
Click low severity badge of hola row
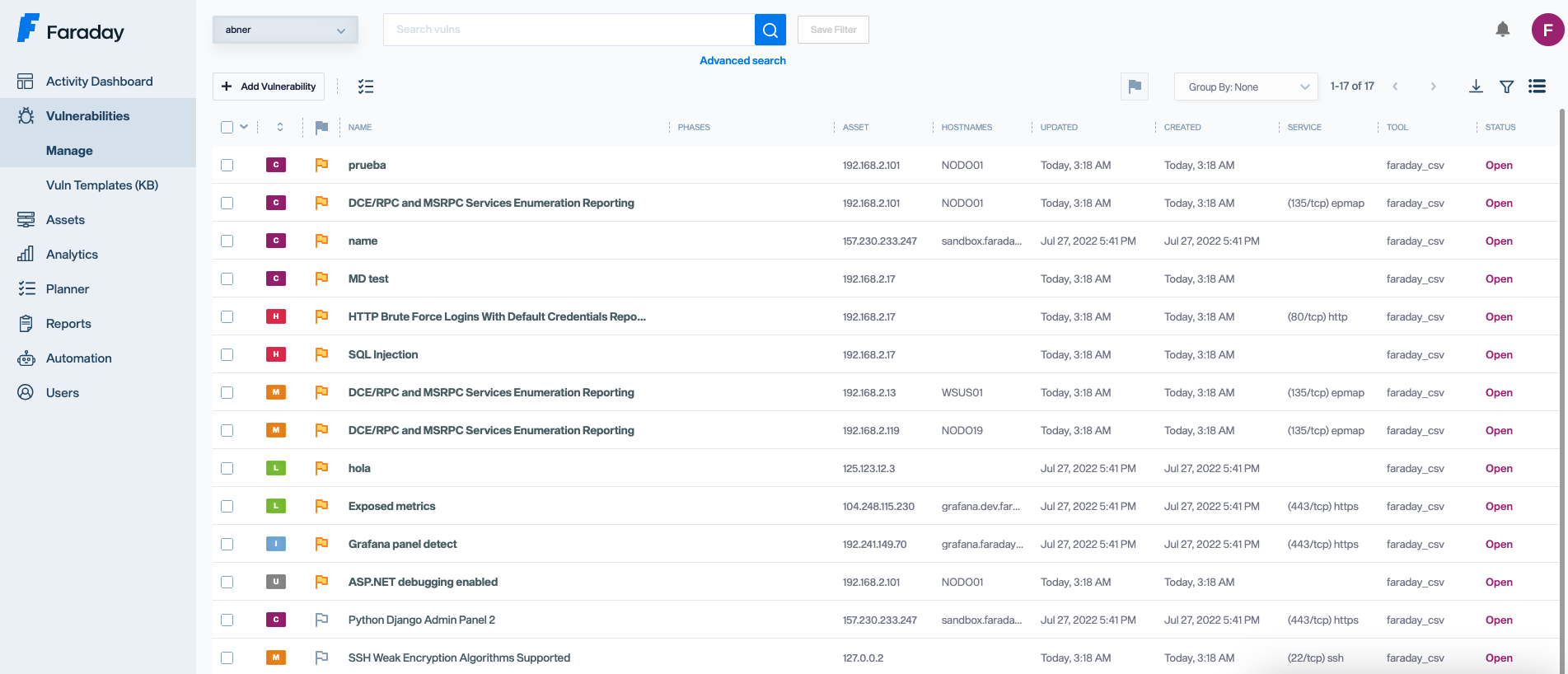coord(276,468)
